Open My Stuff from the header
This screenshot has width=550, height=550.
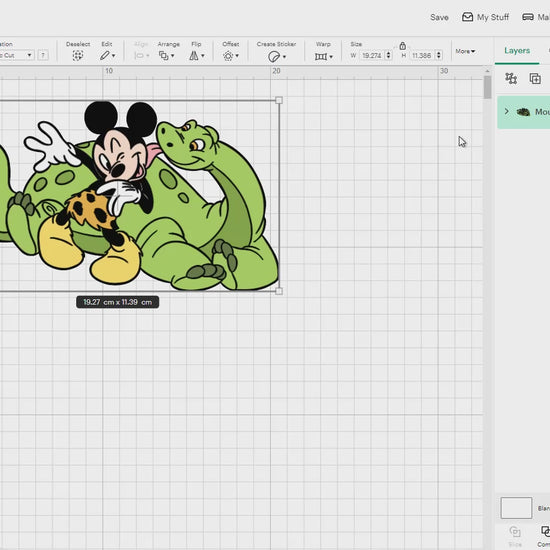(485, 17)
